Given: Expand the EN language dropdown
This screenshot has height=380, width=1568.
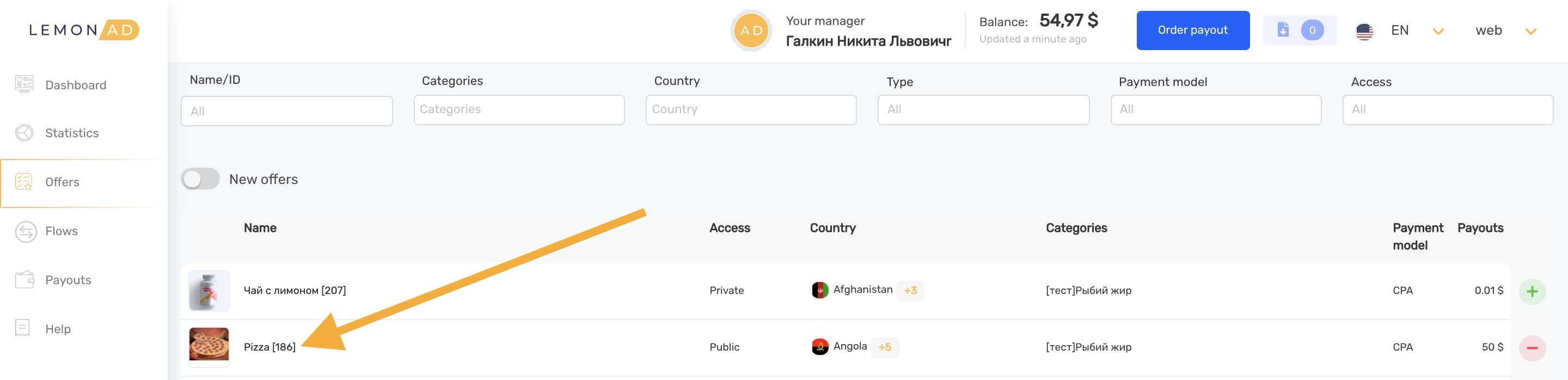Looking at the screenshot, I should (1438, 31).
